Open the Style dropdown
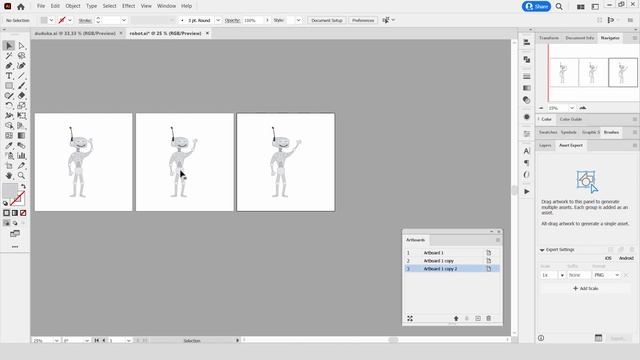The width and height of the screenshot is (640, 360). [298, 20]
